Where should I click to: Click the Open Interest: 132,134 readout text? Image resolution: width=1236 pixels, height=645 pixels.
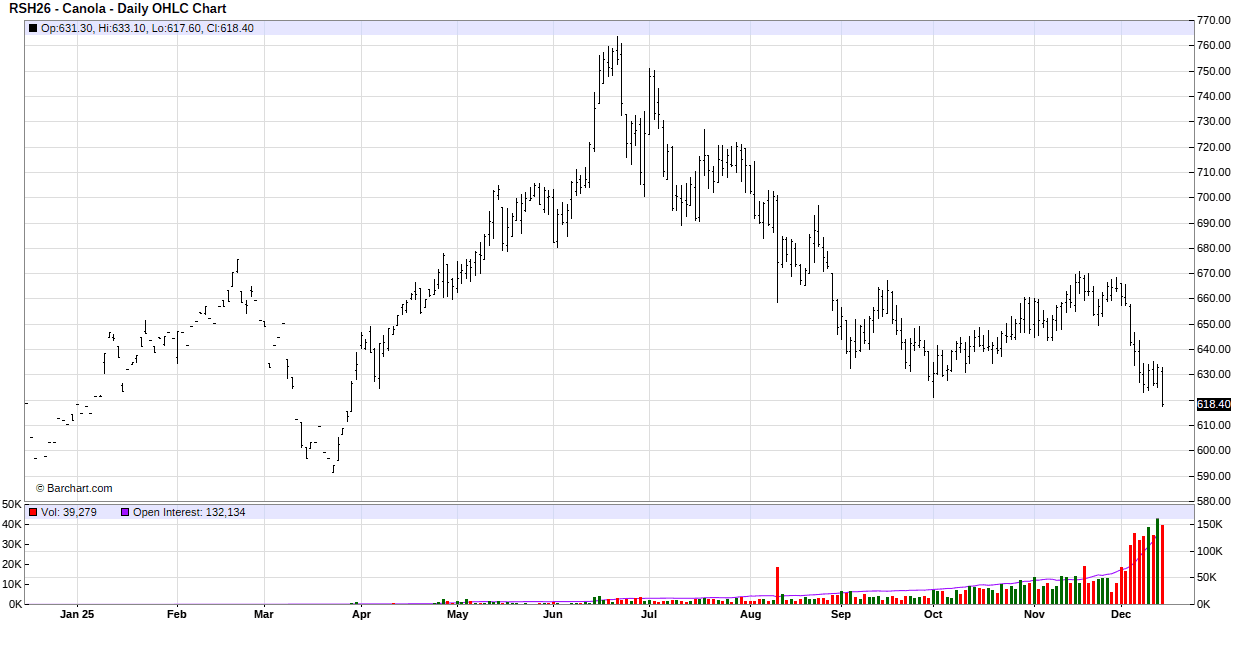[189, 512]
